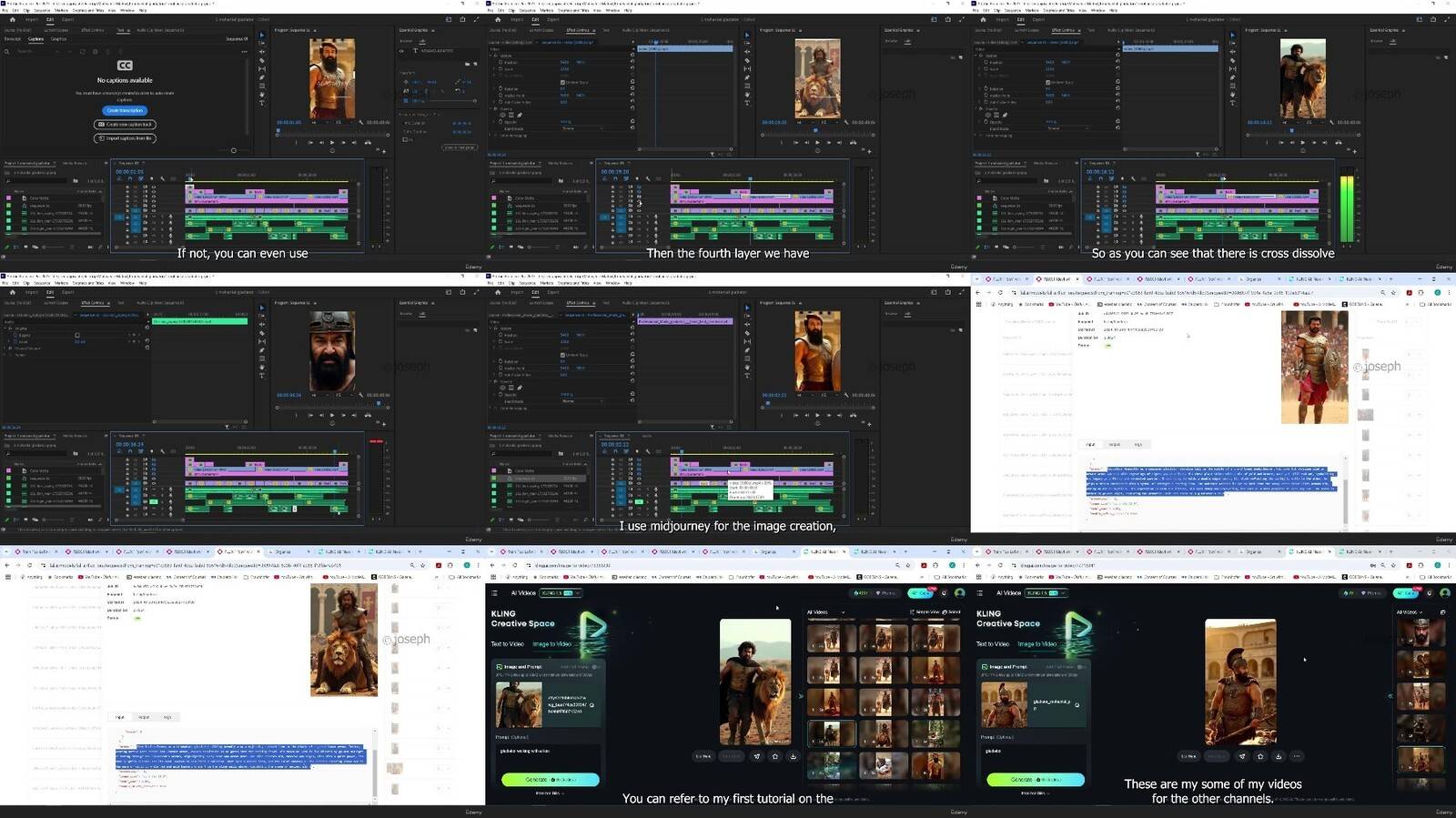Open Text panel menu in 'No captions available' frame

(x=128, y=30)
